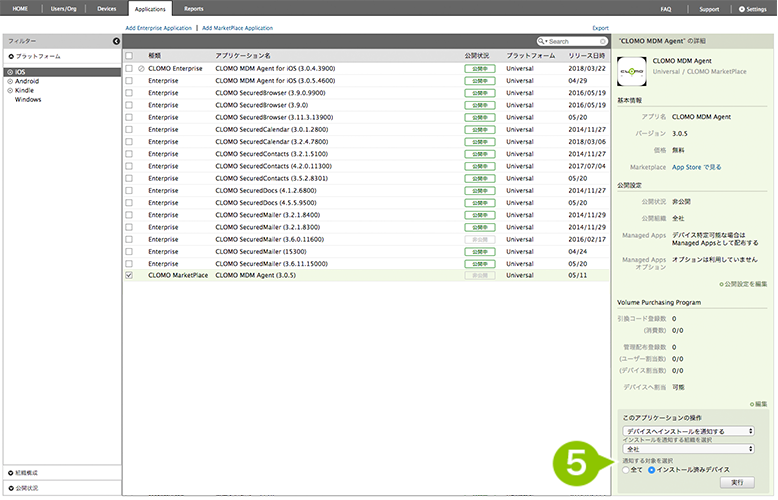Check the CLOMO SecuredMailer (15300) row
The width and height of the screenshot is (778, 500).
(x=129, y=251)
